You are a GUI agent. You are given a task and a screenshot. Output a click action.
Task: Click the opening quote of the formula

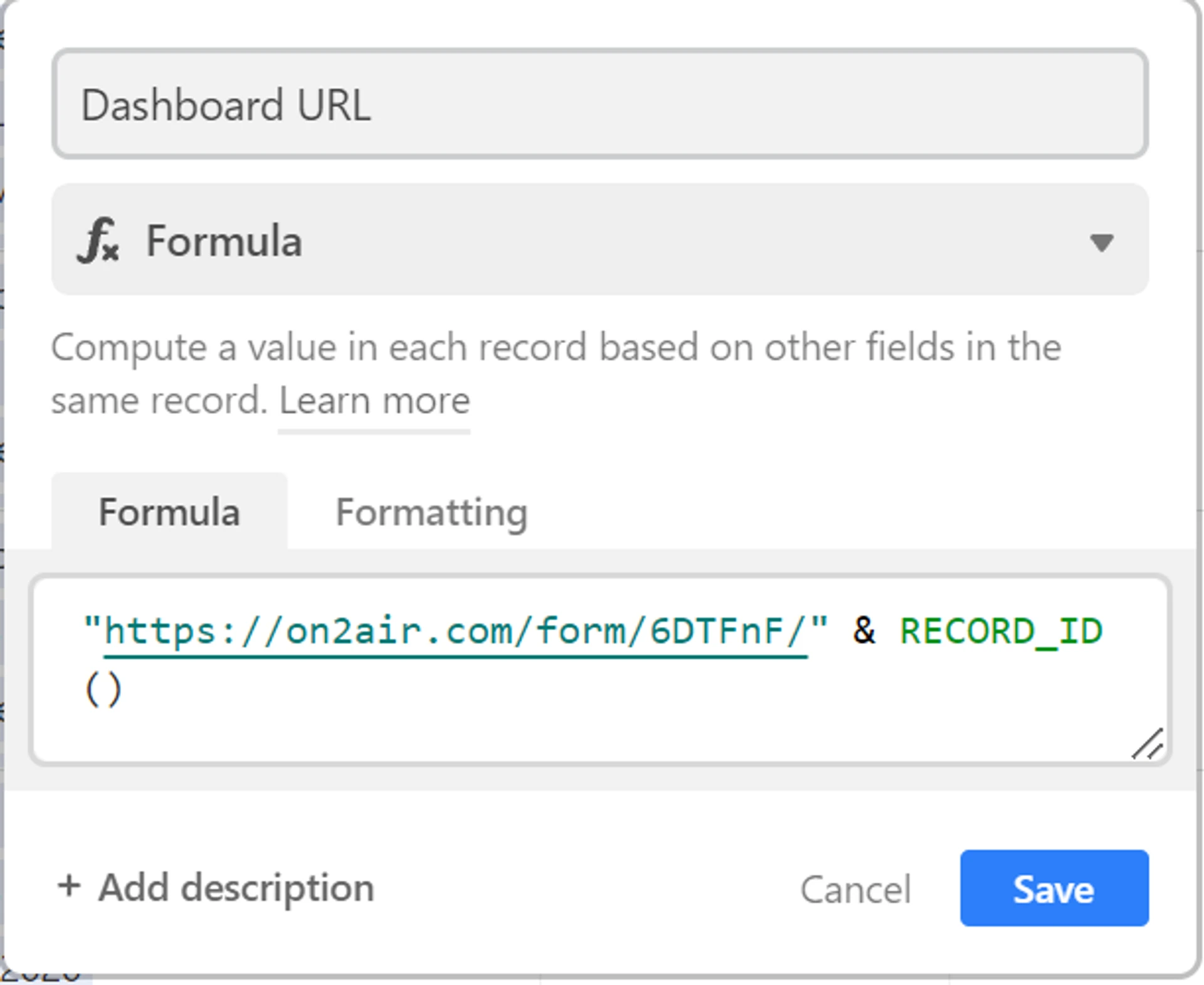[92, 628]
